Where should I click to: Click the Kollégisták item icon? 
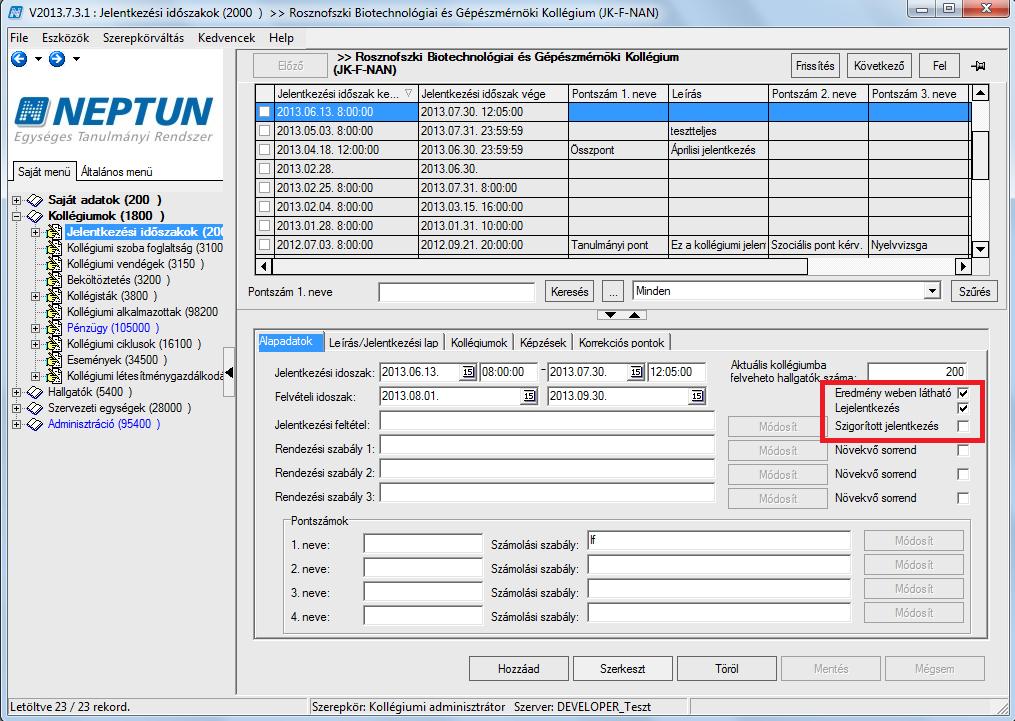pos(54,296)
